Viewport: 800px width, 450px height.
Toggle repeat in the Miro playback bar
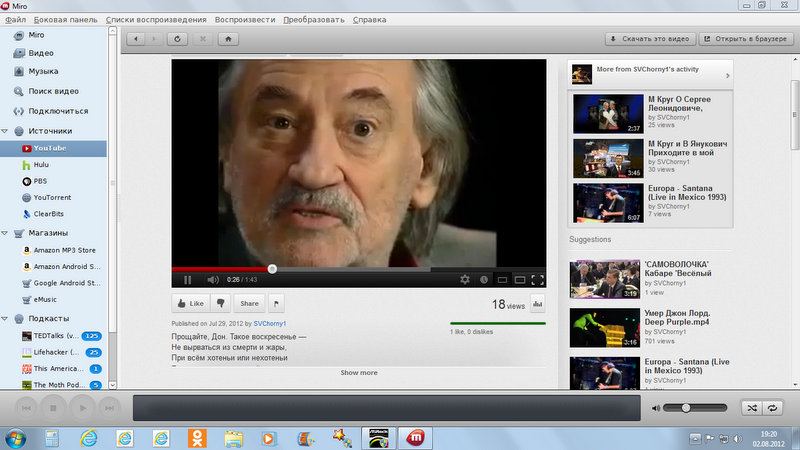point(772,408)
